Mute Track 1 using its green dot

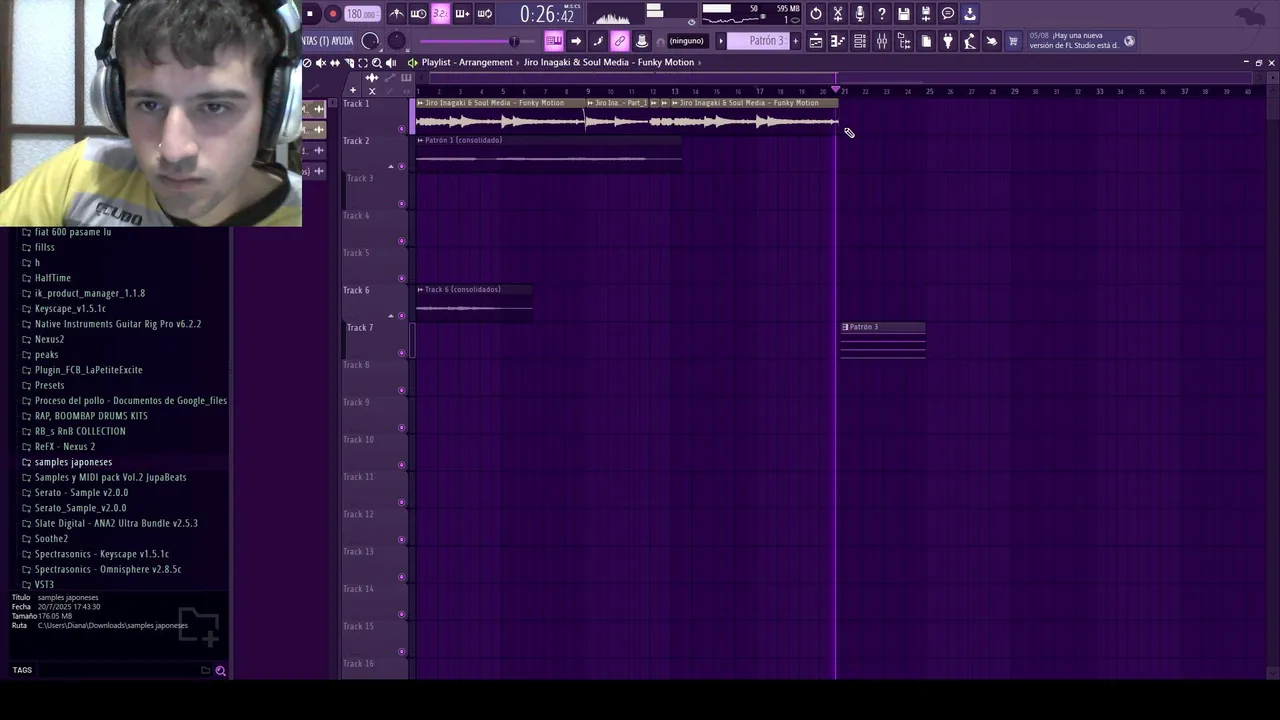point(402,129)
